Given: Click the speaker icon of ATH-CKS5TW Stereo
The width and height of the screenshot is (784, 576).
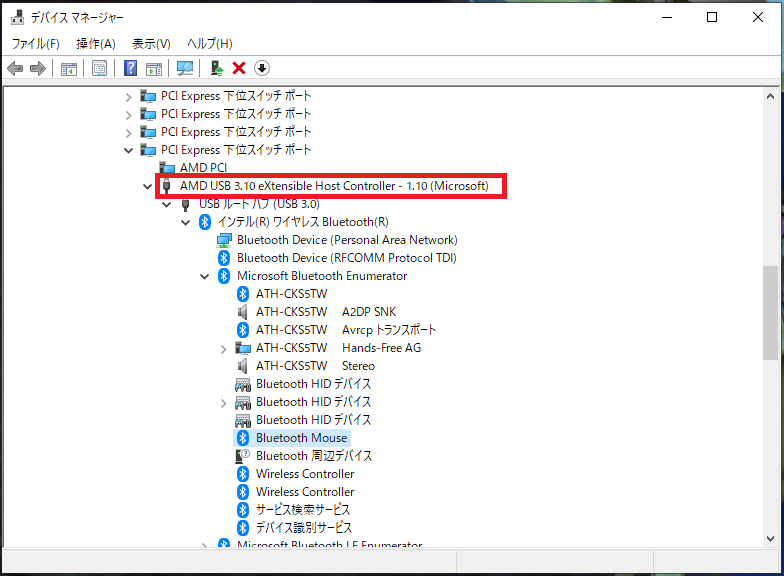Looking at the screenshot, I should 242,366.
